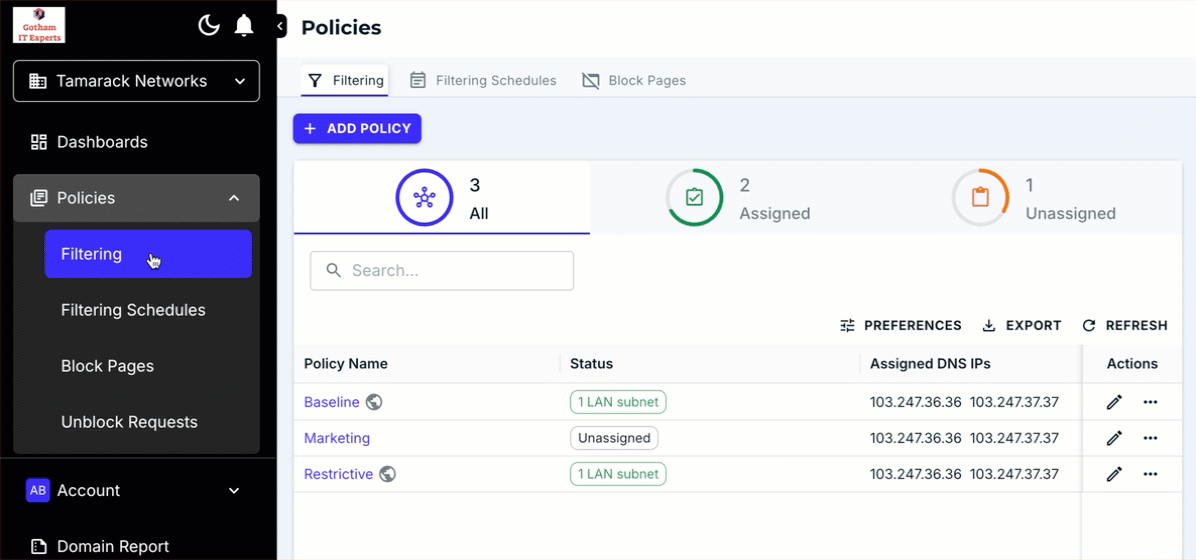The width and height of the screenshot is (1196, 560).
Task: Open the Baseline policy link
Action: coord(331,402)
